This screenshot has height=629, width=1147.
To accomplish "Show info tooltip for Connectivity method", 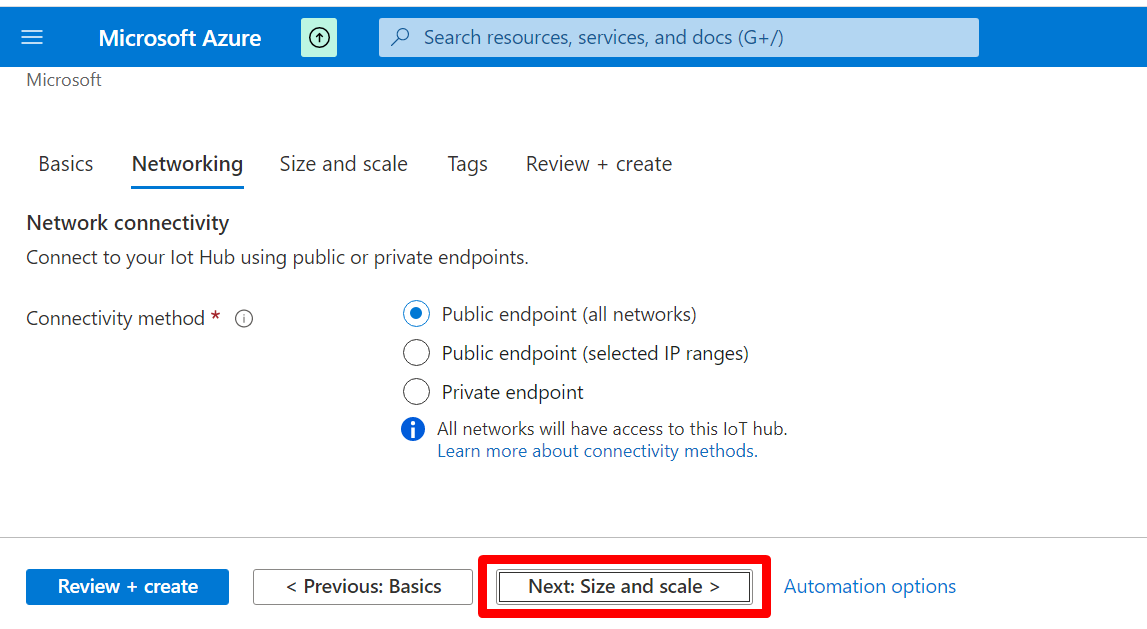I will (x=244, y=319).
